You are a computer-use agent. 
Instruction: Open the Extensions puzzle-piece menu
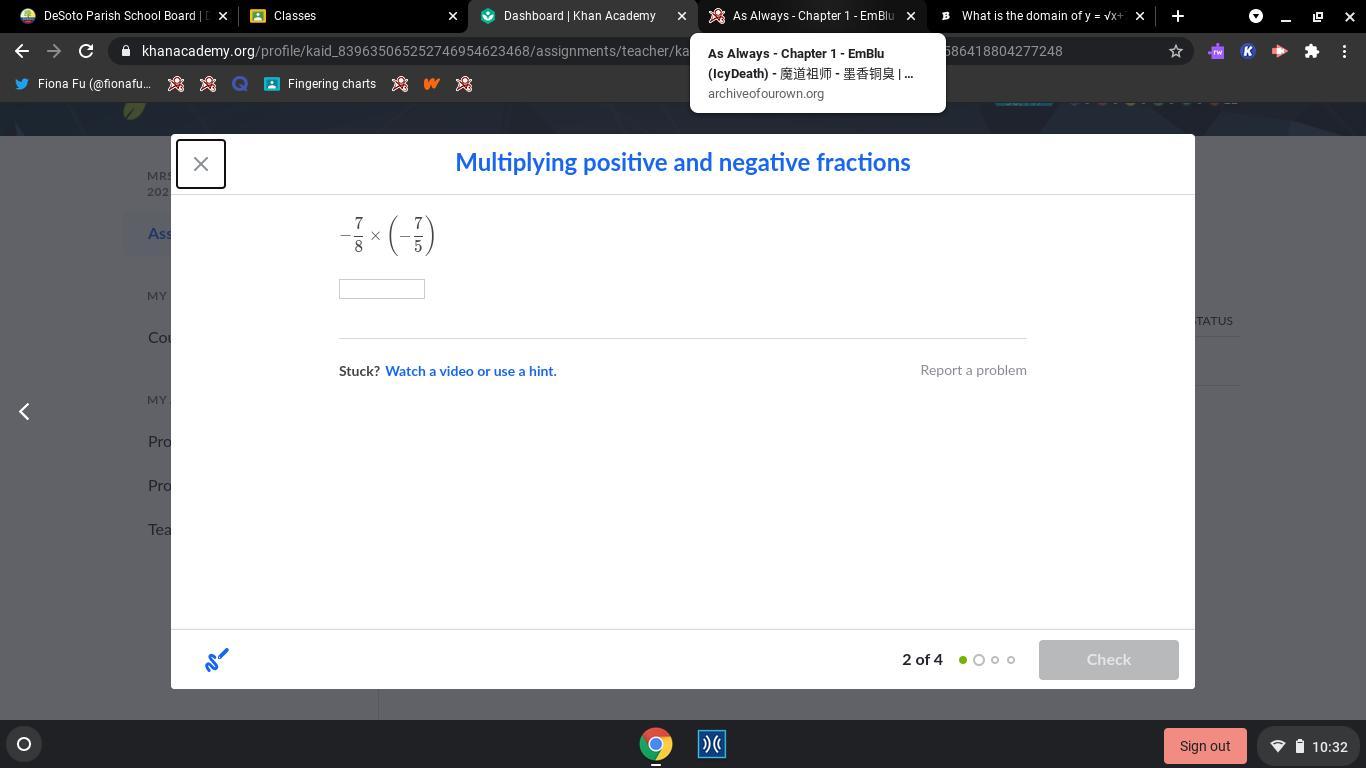point(1312,51)
